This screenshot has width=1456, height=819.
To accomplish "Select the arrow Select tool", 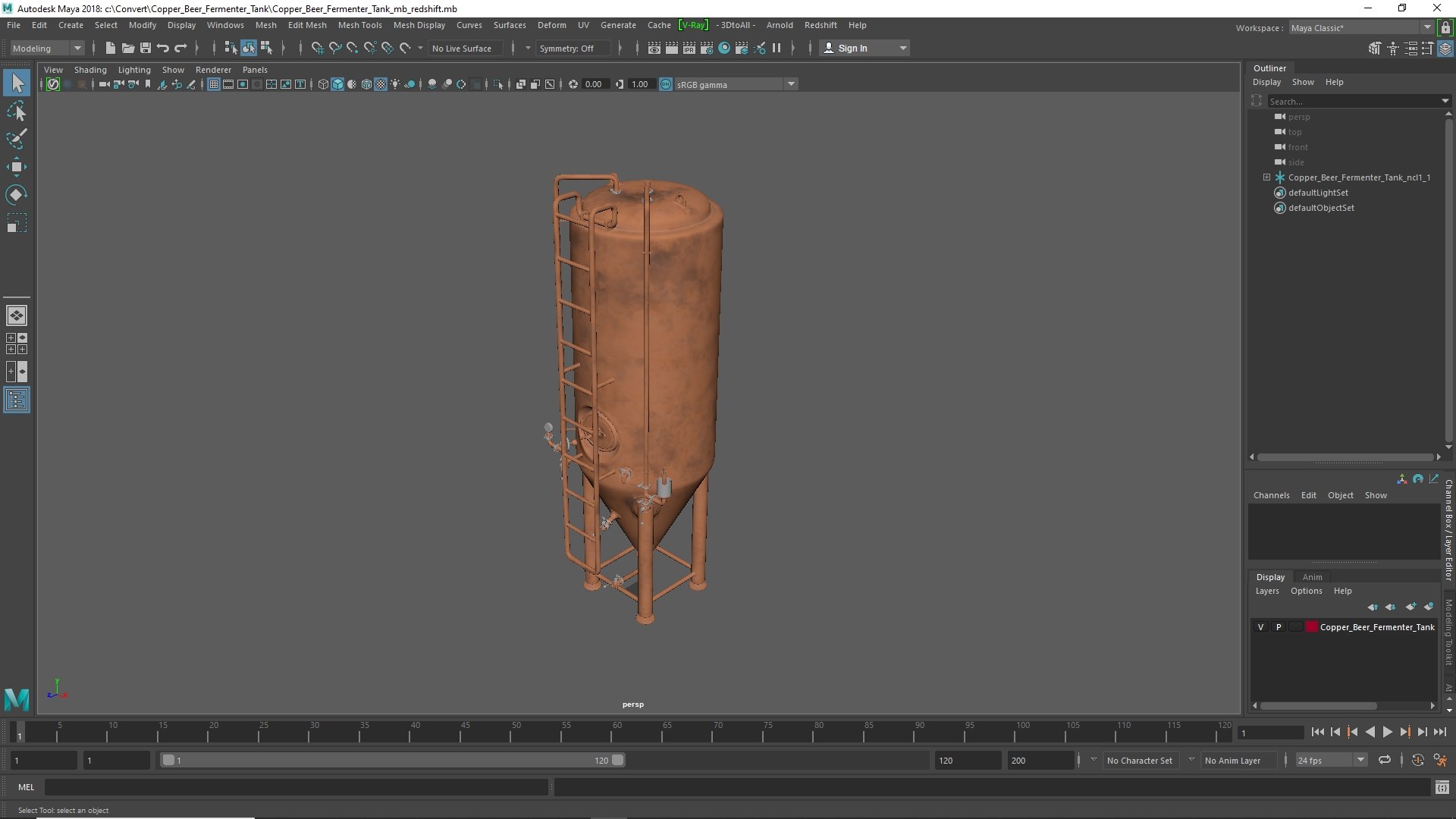I will point(17,83).
